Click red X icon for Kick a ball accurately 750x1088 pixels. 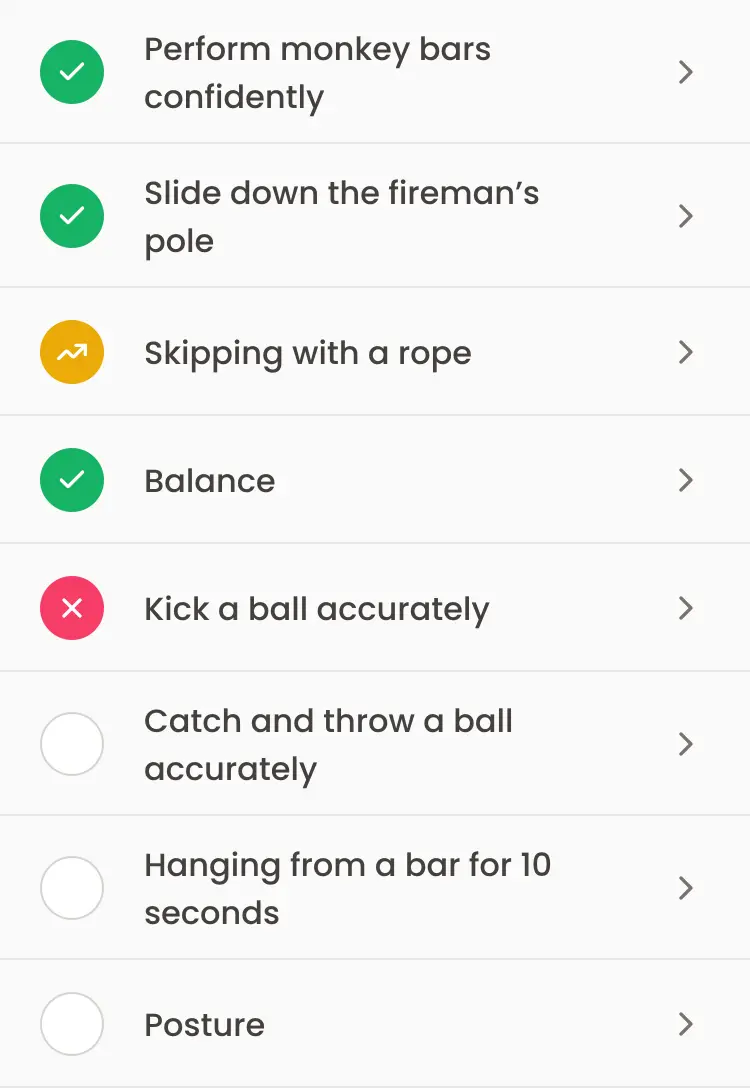(72, 608)
